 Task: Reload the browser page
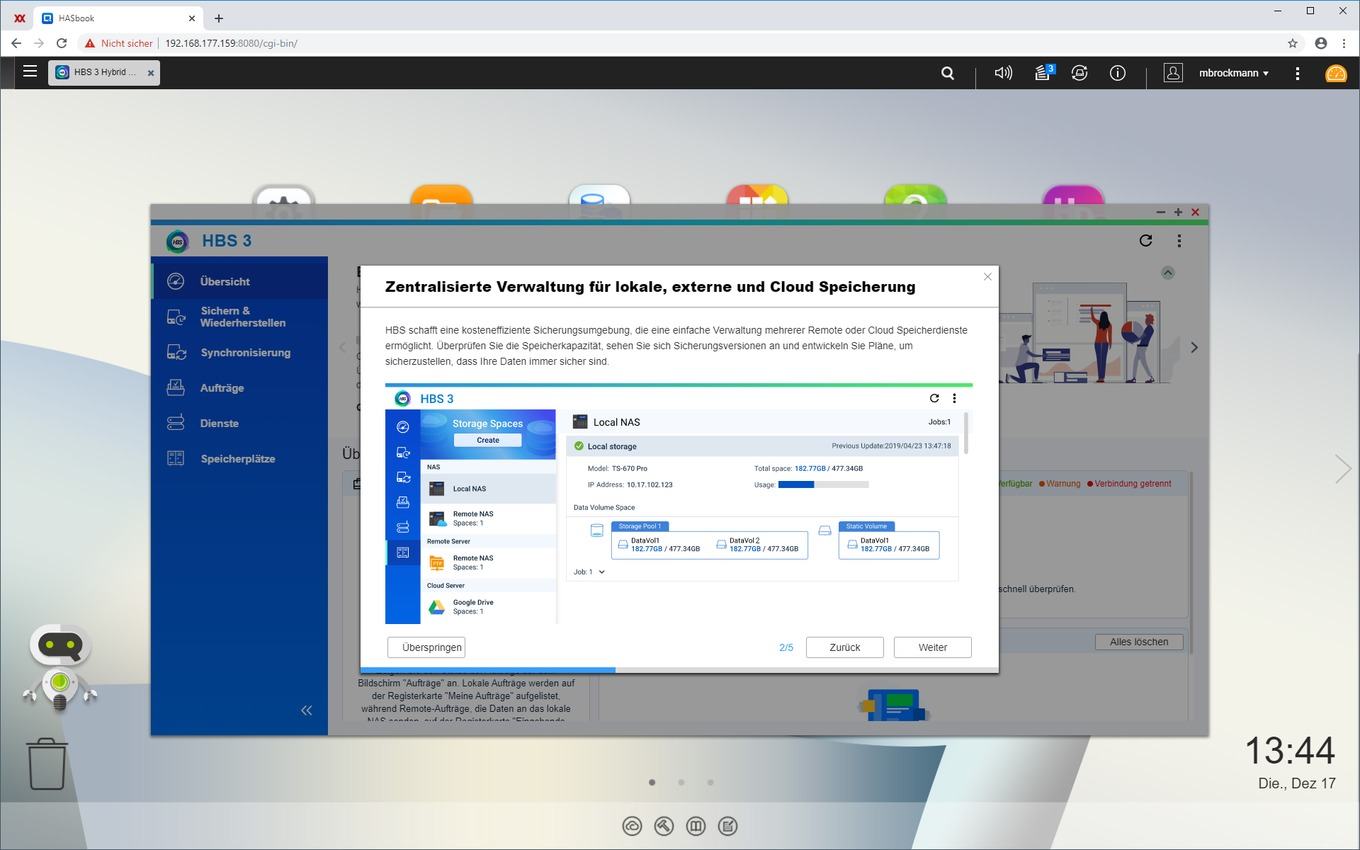tap(62, 43)
